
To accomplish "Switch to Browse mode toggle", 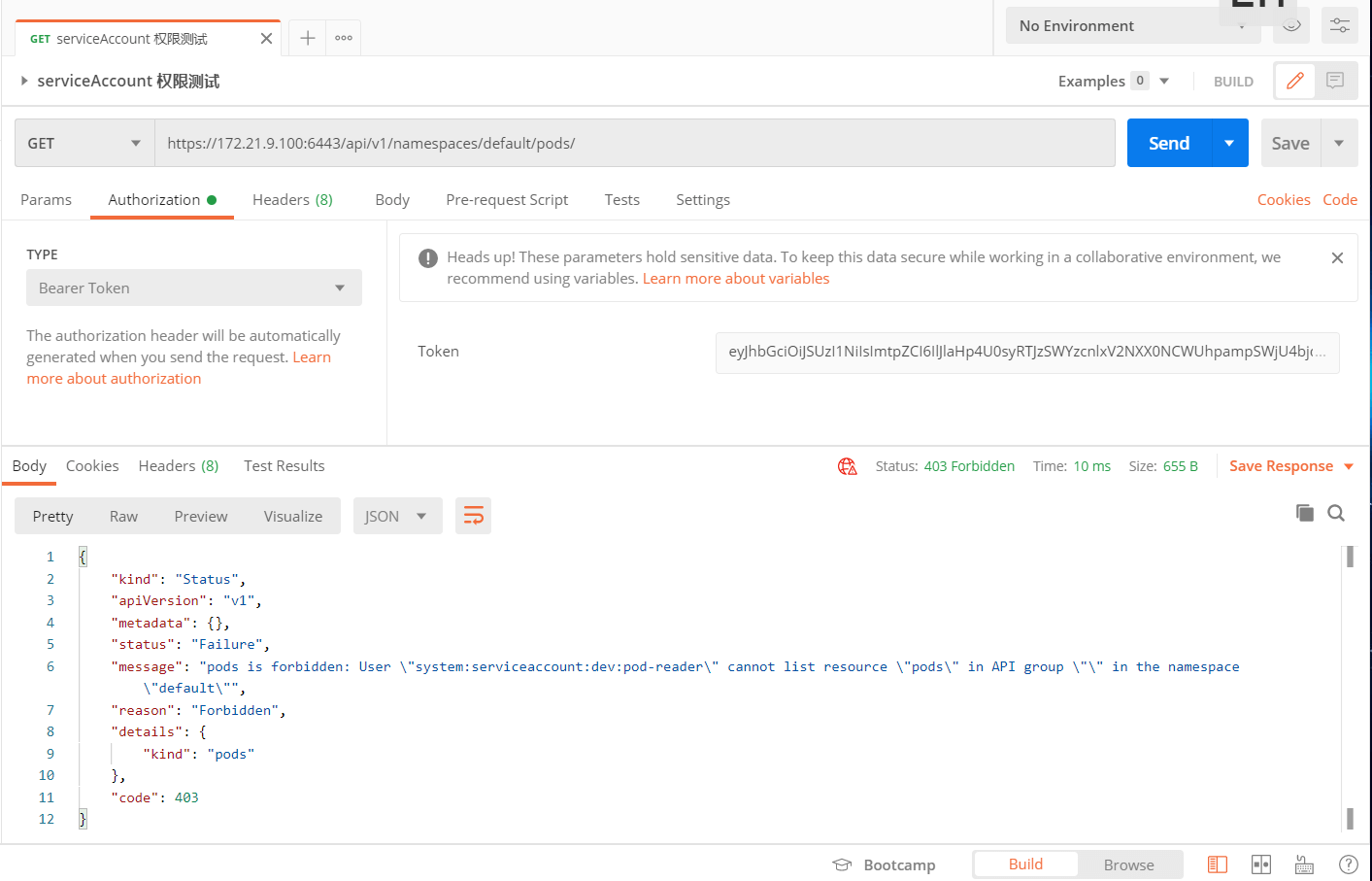I will (x=1128, y=864).
